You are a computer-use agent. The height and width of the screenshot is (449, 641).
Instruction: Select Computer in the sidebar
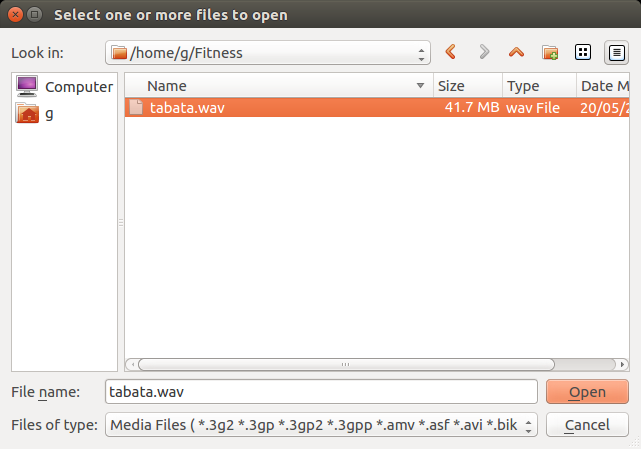click(x=66, y=86)
